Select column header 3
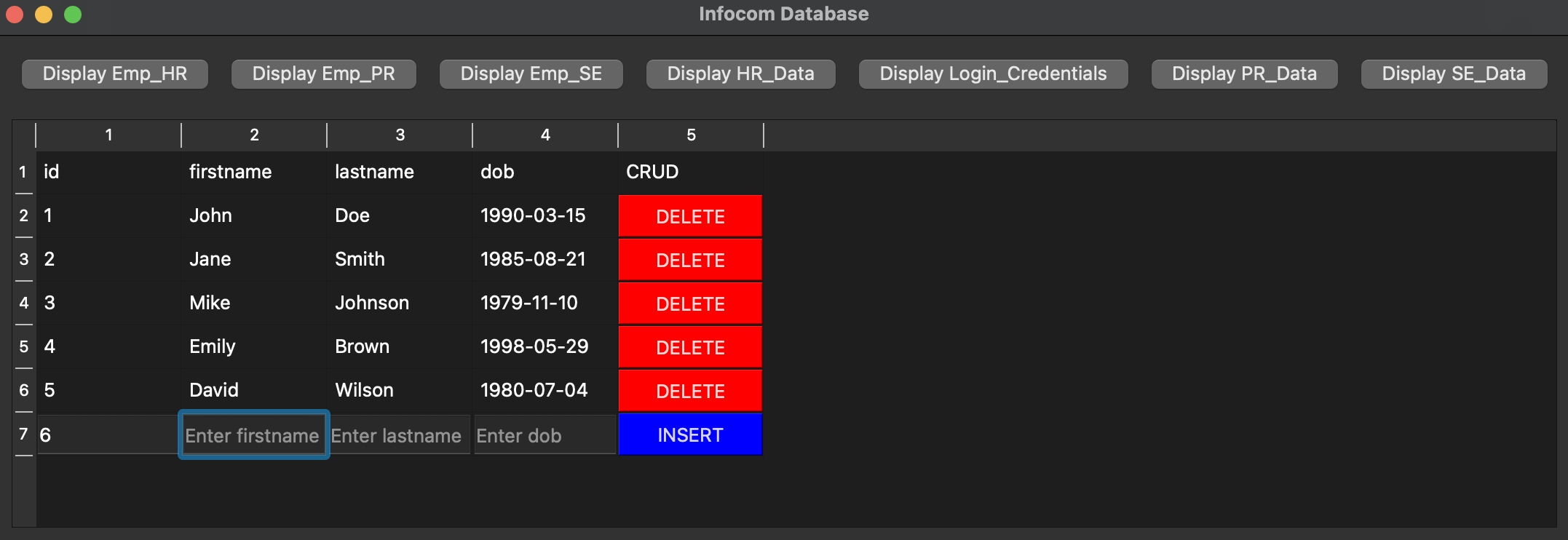 [400, 135]
